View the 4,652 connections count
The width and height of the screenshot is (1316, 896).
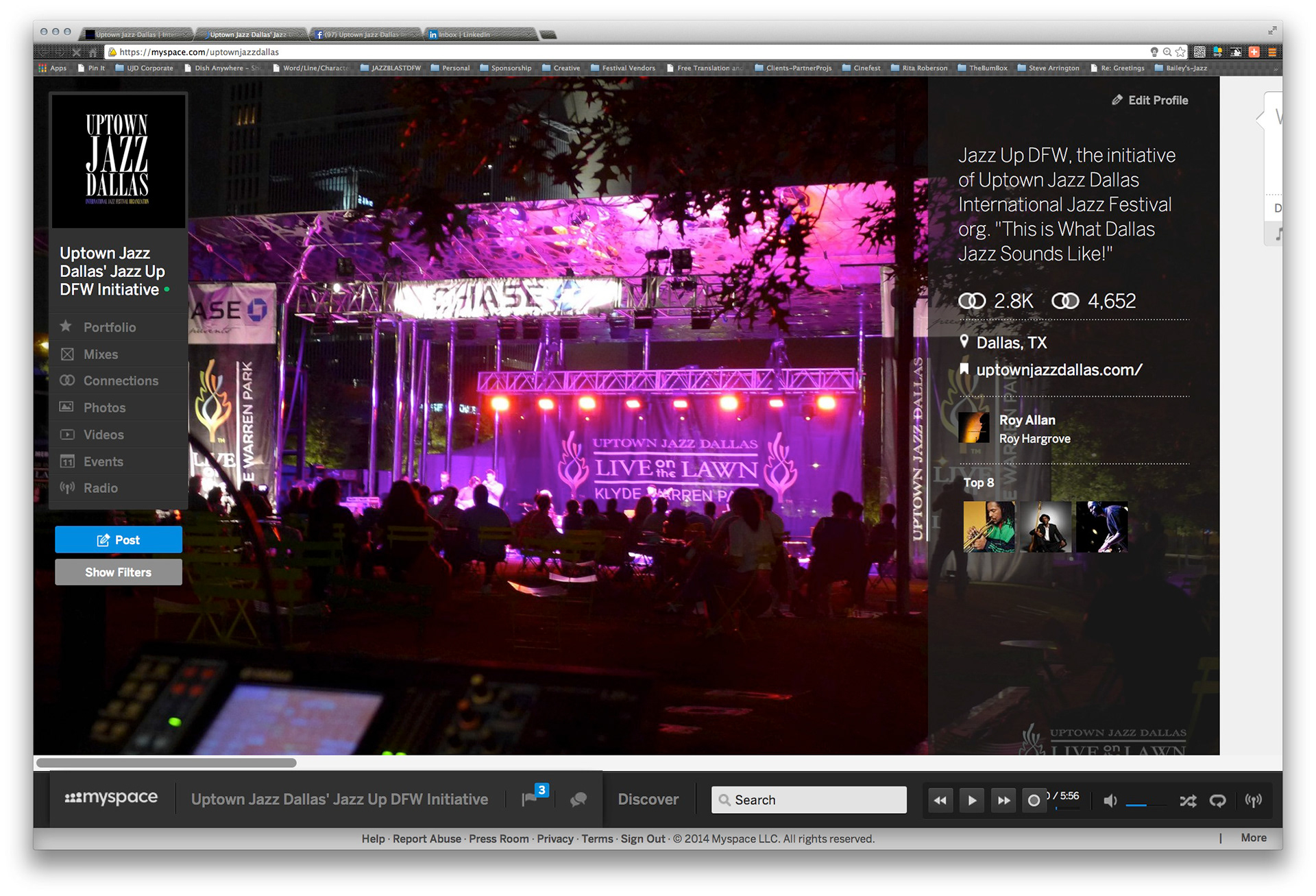coord(1094,300)
